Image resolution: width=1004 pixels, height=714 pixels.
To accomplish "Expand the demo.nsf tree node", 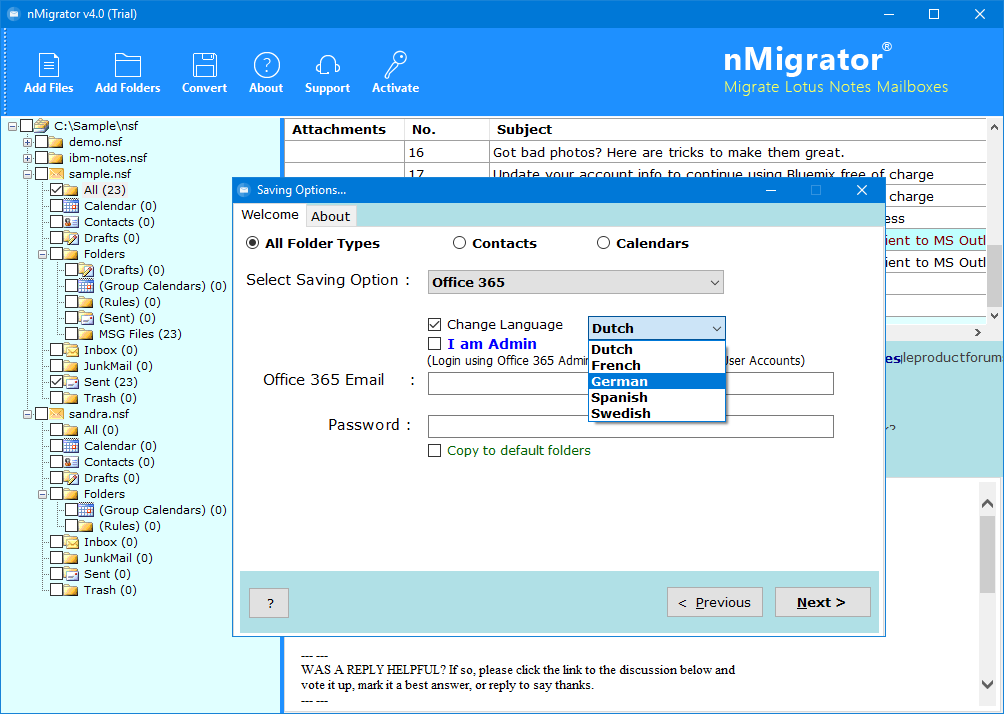I will pos(27,142).
